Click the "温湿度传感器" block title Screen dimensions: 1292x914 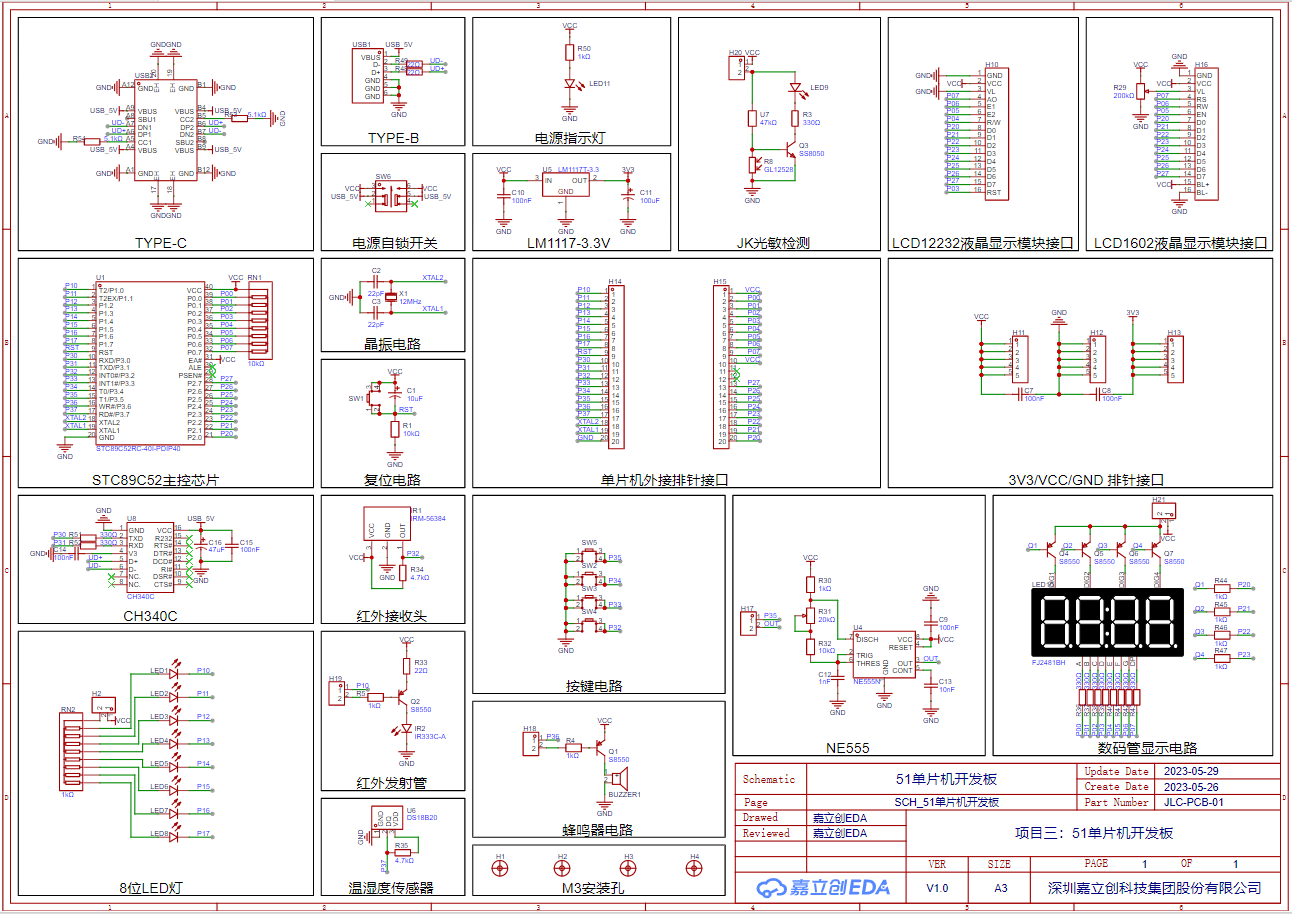pyautogui.click(x=391, y=887)
